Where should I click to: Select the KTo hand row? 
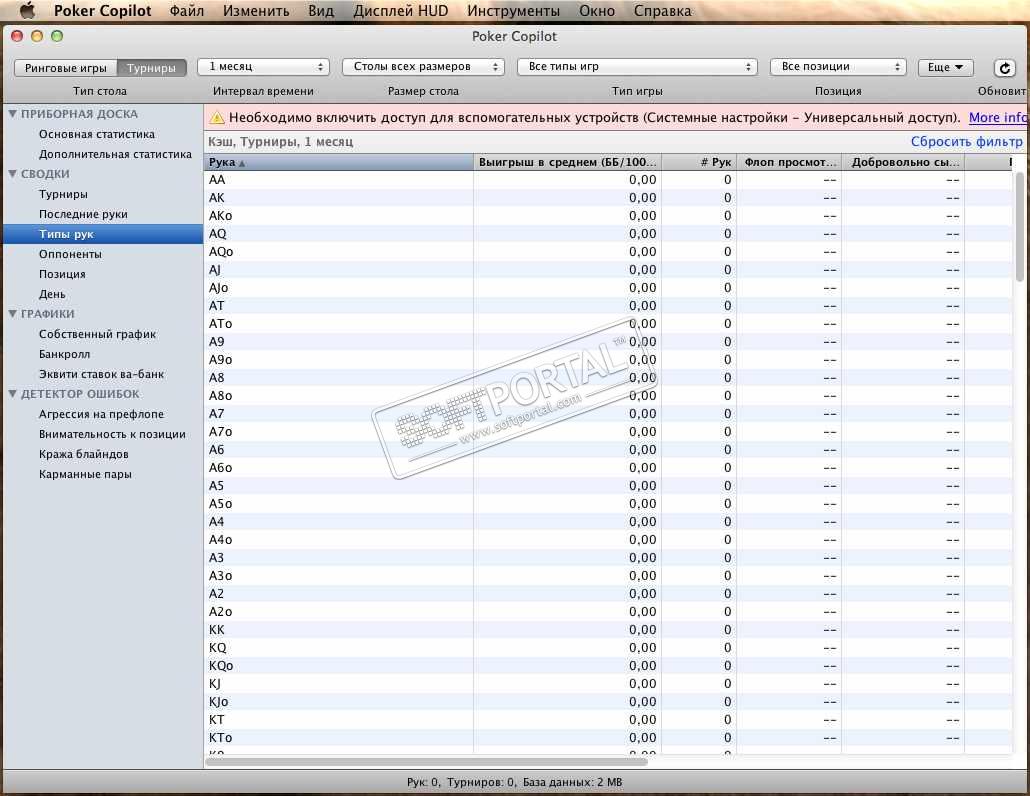(608, 738)
